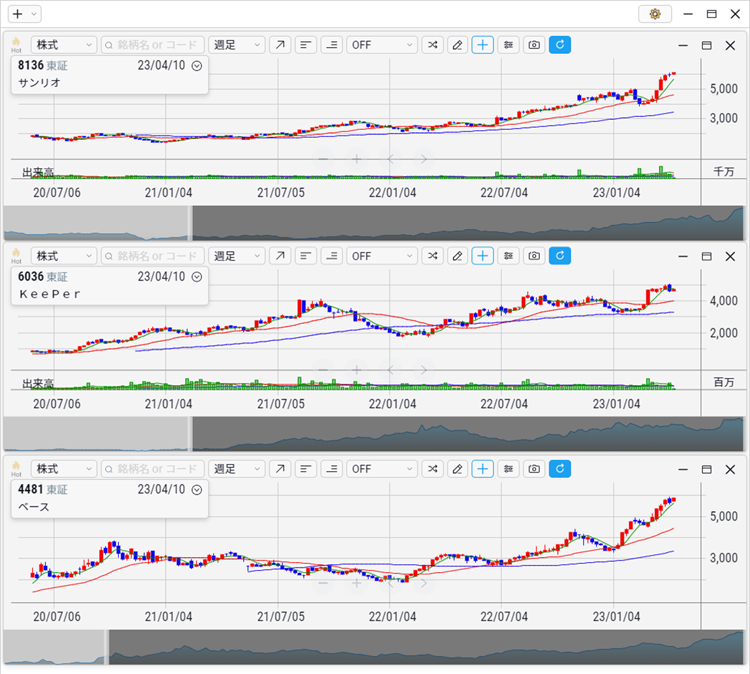This screenshot has width=750, height=674.
Task: Click the Hot flame icon in Sanrio panel
Action: coord(16,45)
